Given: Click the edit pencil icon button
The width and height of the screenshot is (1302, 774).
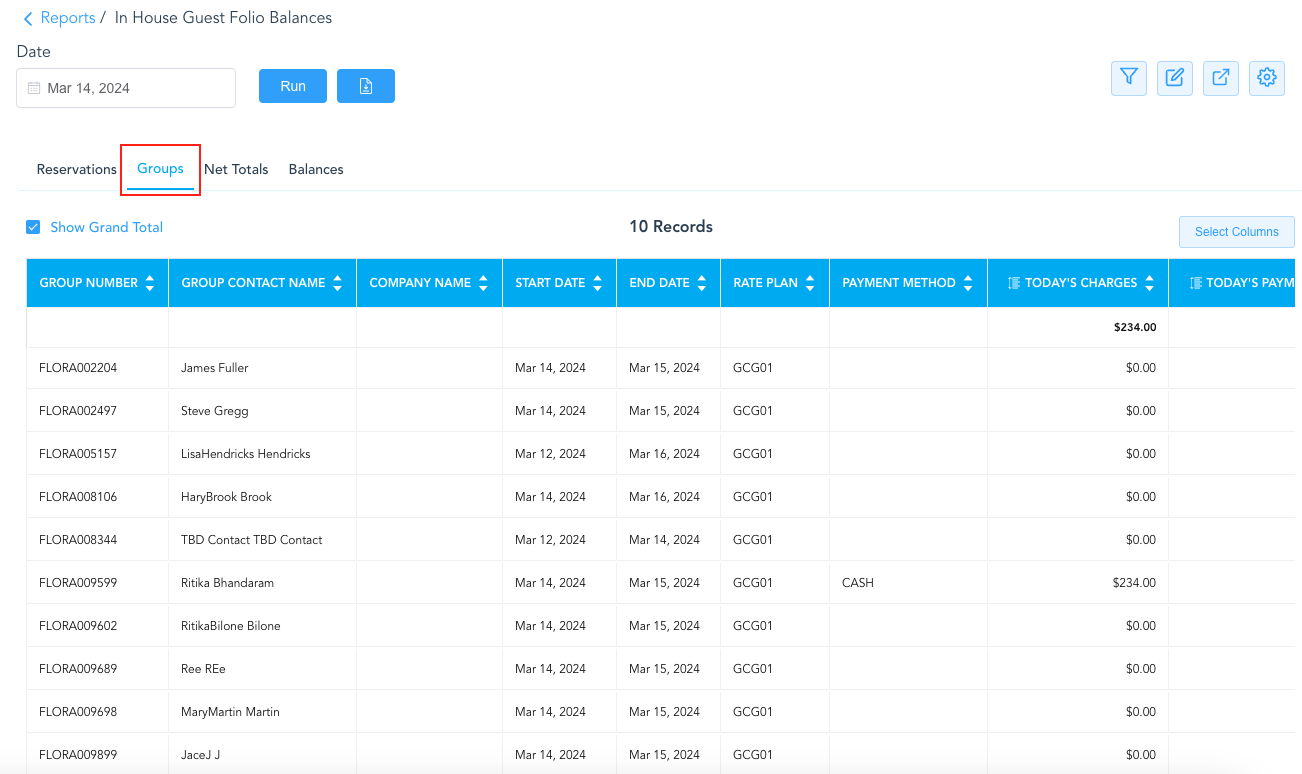Looking at the screenshot, I should pyautogui.click(x=1175, y=78).
